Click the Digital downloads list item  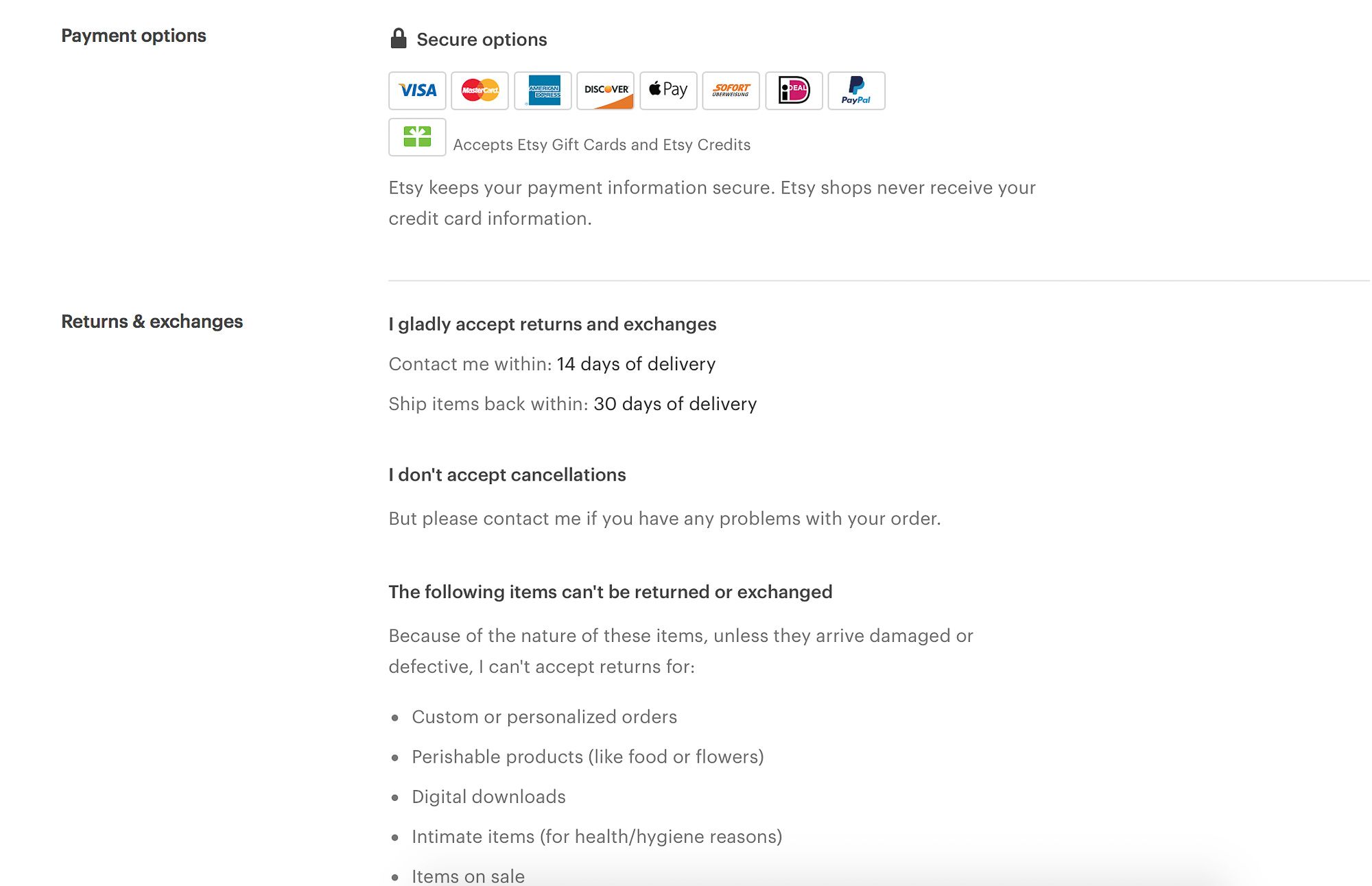pos(488,796)
